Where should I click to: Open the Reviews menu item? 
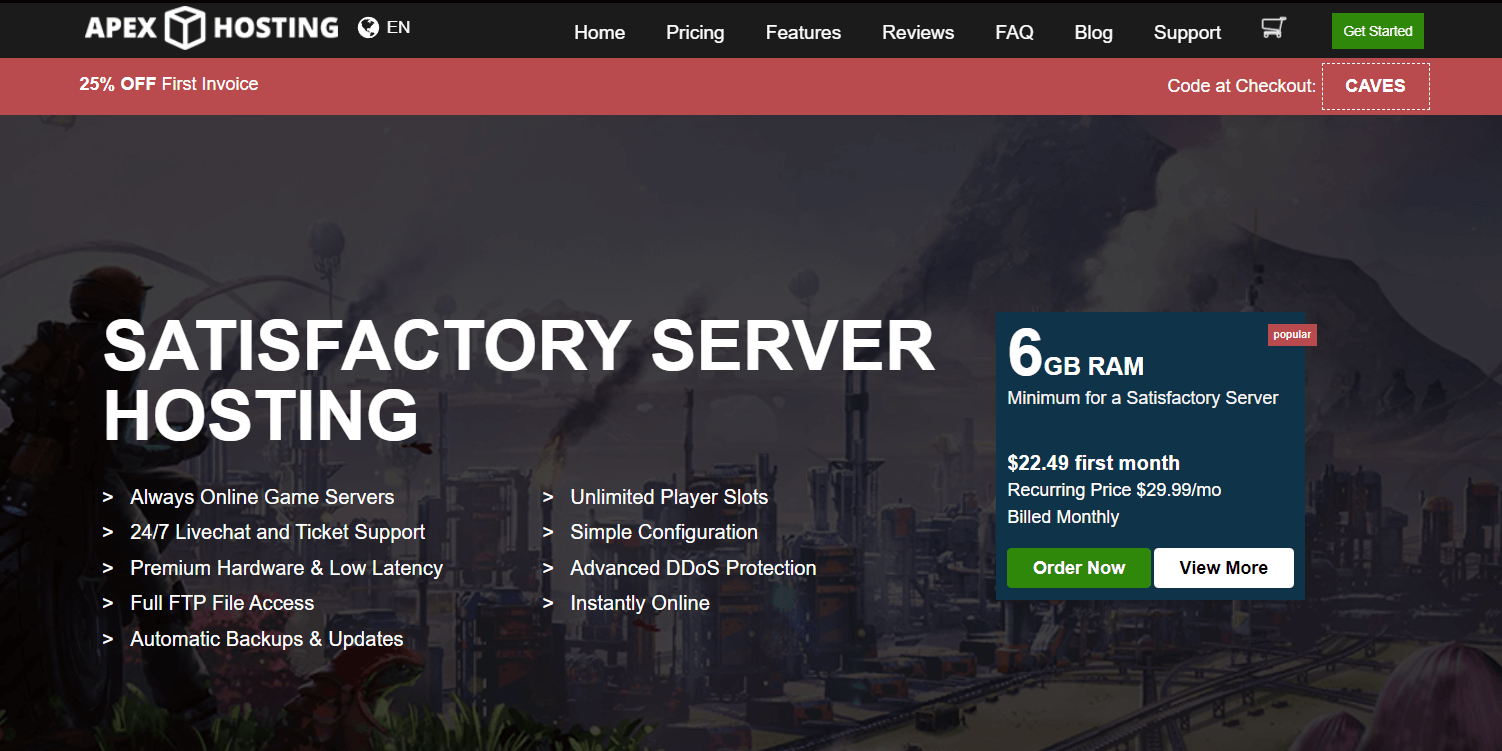tap(918, 32)
